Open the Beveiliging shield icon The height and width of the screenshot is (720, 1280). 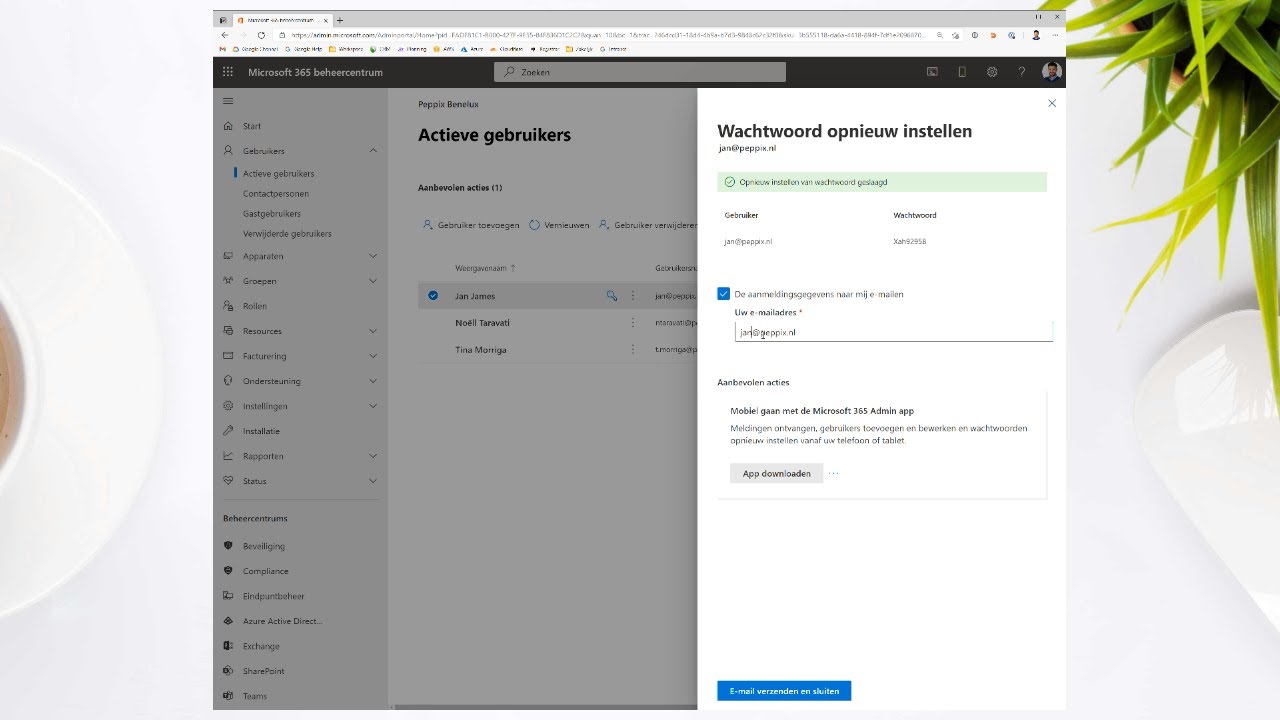tap(228, 546)
